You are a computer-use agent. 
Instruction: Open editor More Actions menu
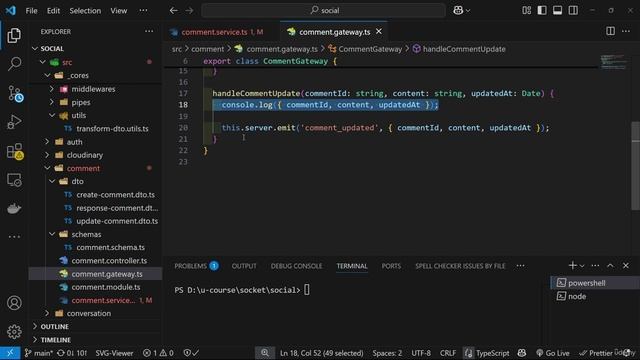(x=626, y=31)
